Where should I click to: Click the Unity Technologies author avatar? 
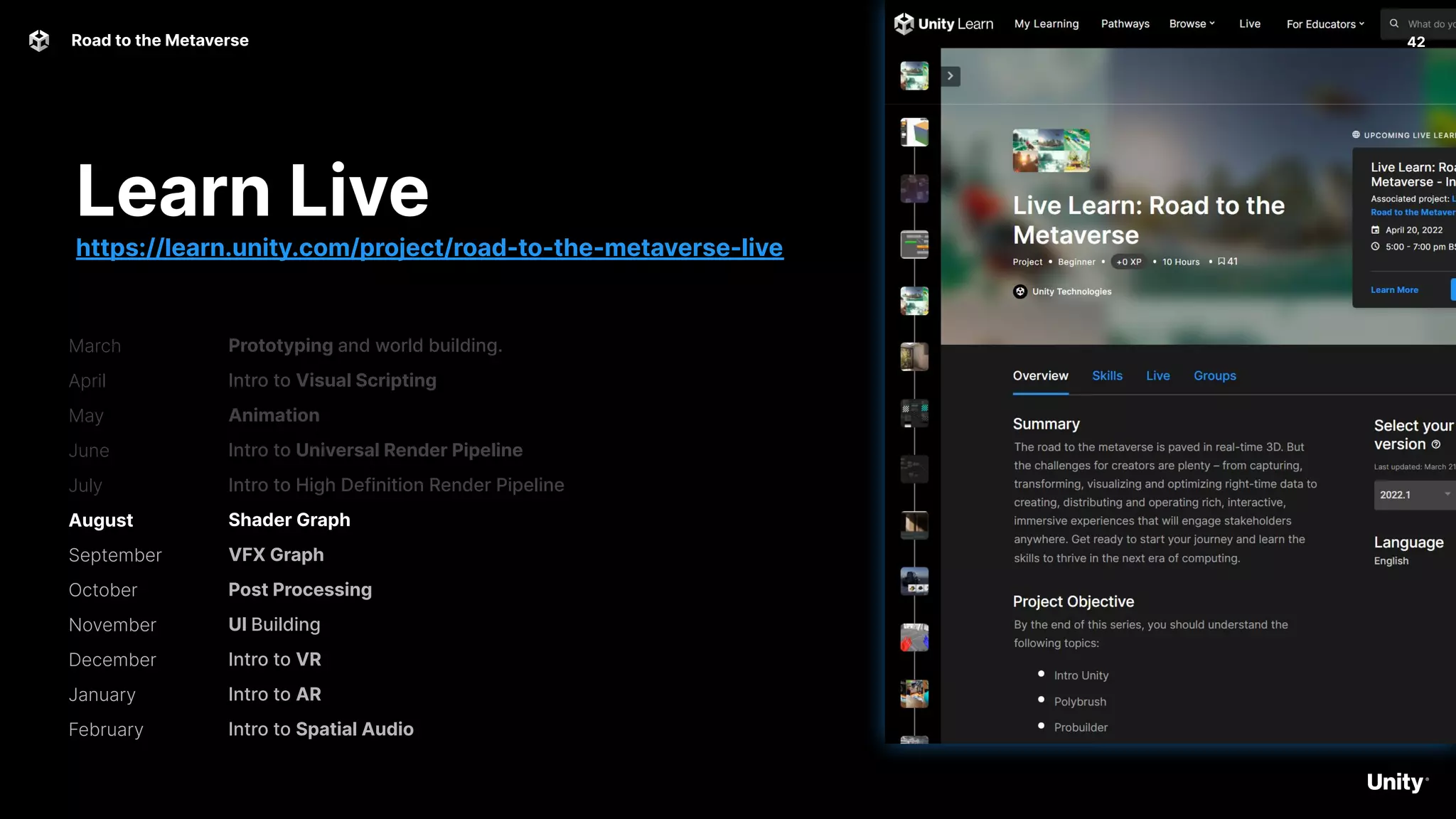(x=1020, y=291)
